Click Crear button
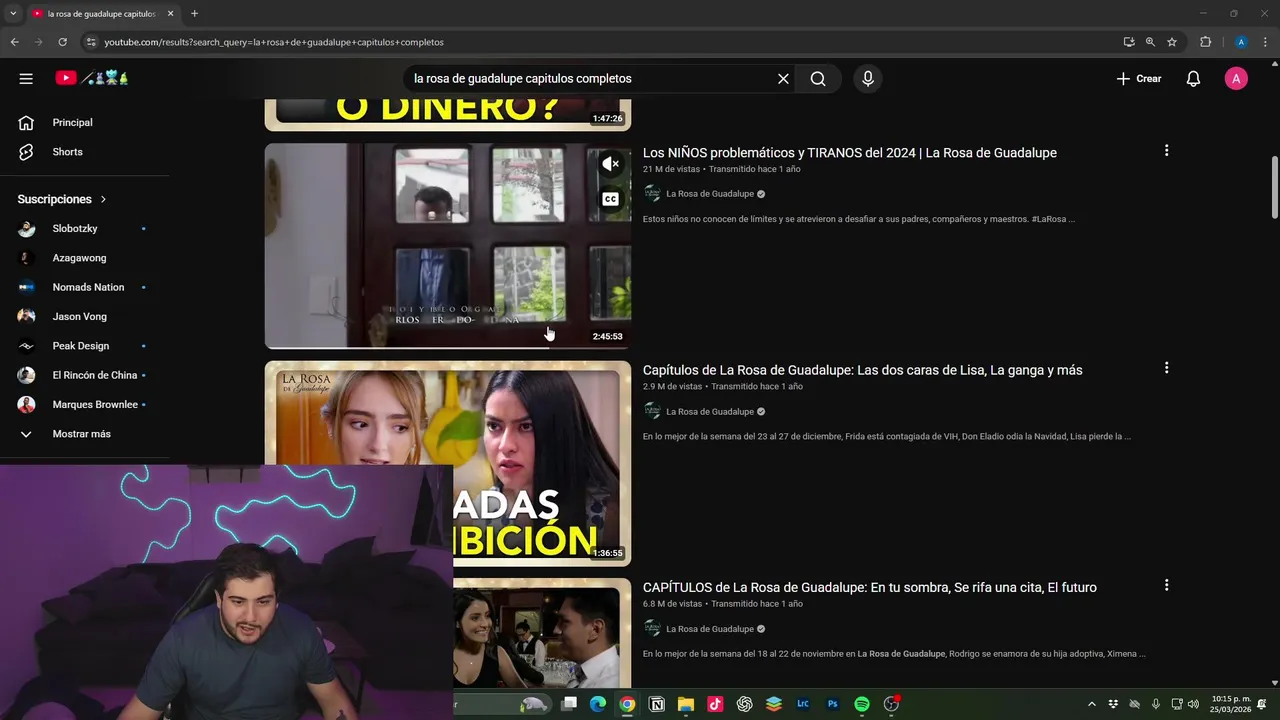This screenshot has height=720, width=1280. [1139, 78]
